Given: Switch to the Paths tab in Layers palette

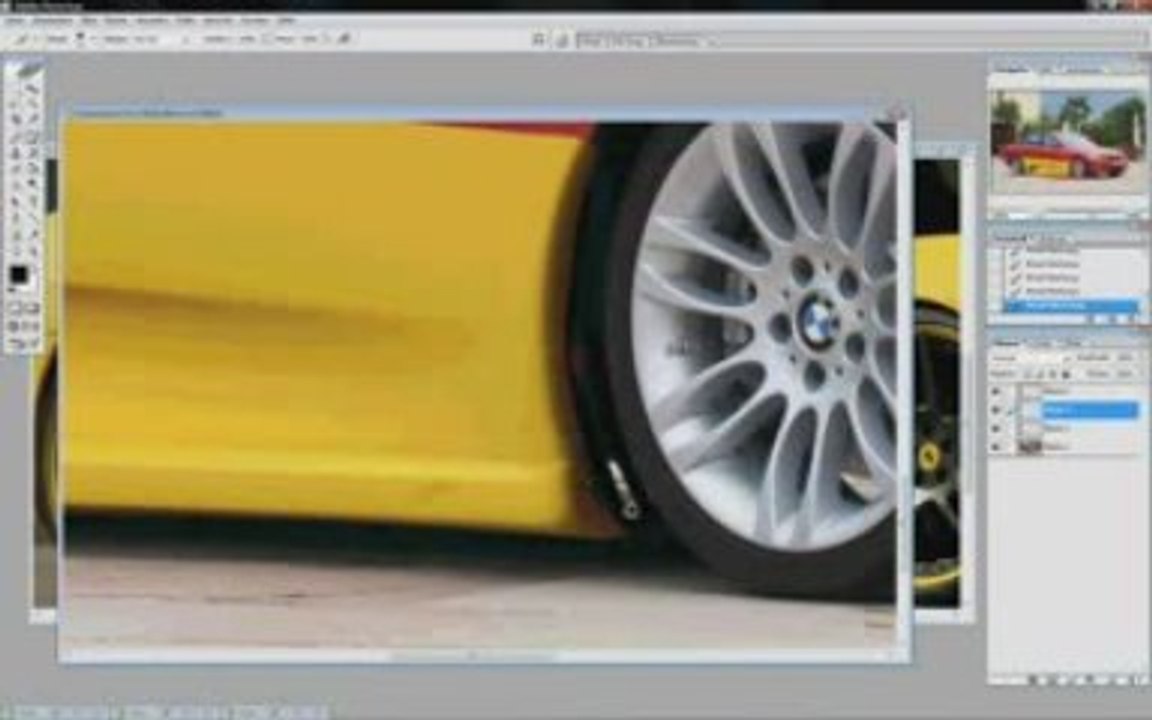Looking at the screenshot, I should [x=1073, y=343].
